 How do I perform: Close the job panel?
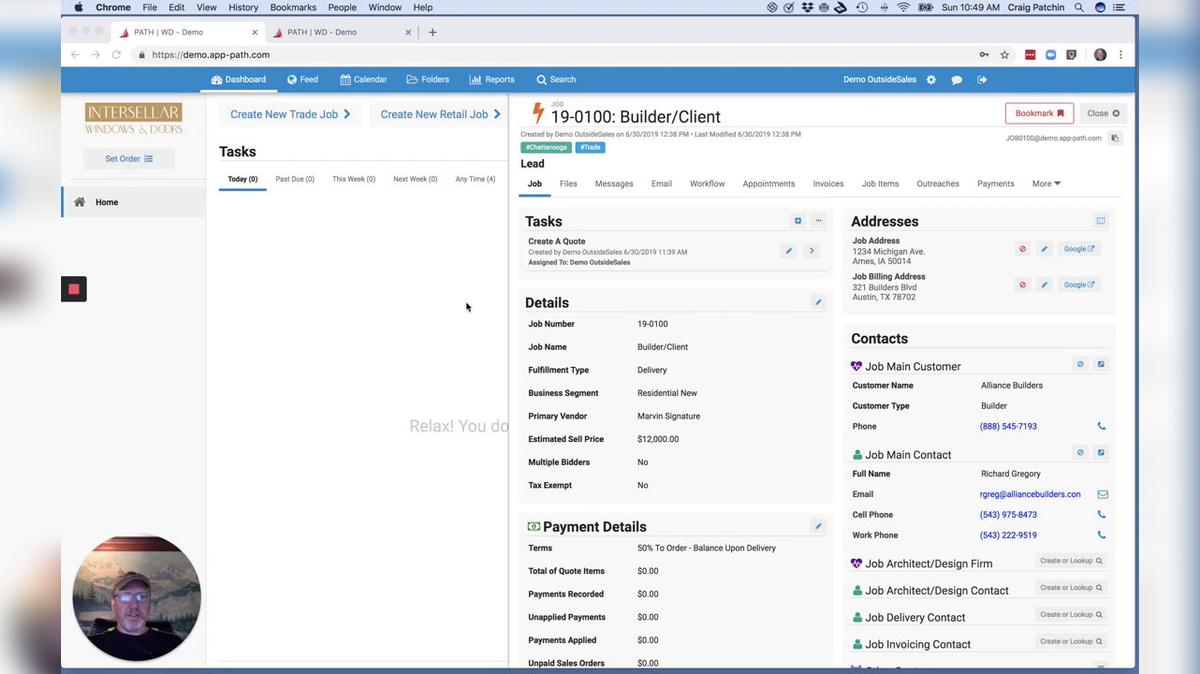coord(1103,113)
